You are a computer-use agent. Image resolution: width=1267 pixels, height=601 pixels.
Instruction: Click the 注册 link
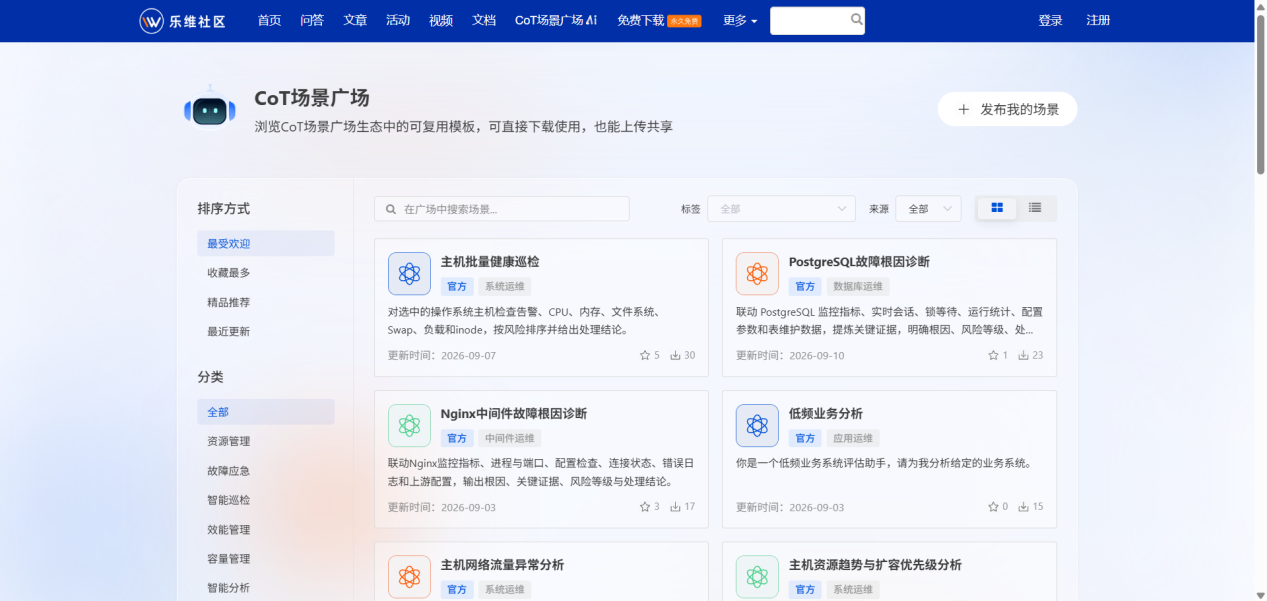point(1098,21)
